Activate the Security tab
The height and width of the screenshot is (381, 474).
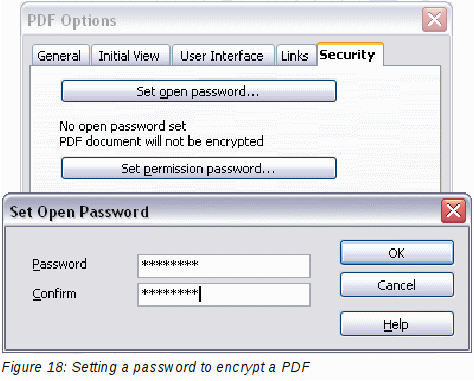point(350,54)
